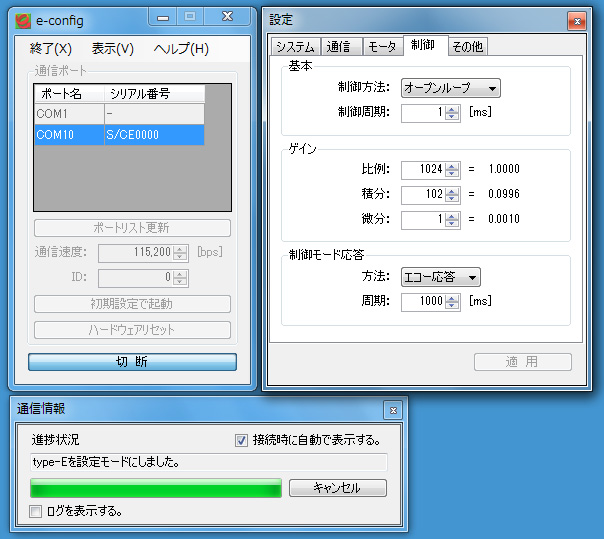This screenshot has width=604, height=539.
Task: Open the 表示(V) menu
Action: [112, 49]
